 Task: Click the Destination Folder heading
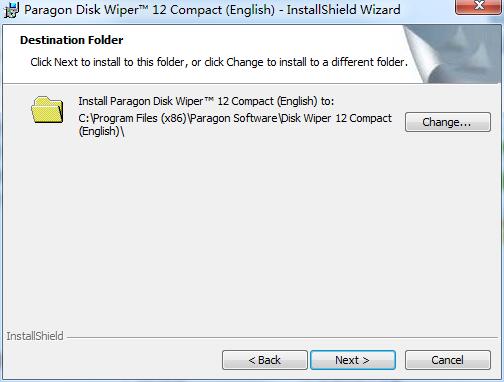click(72, 40)
